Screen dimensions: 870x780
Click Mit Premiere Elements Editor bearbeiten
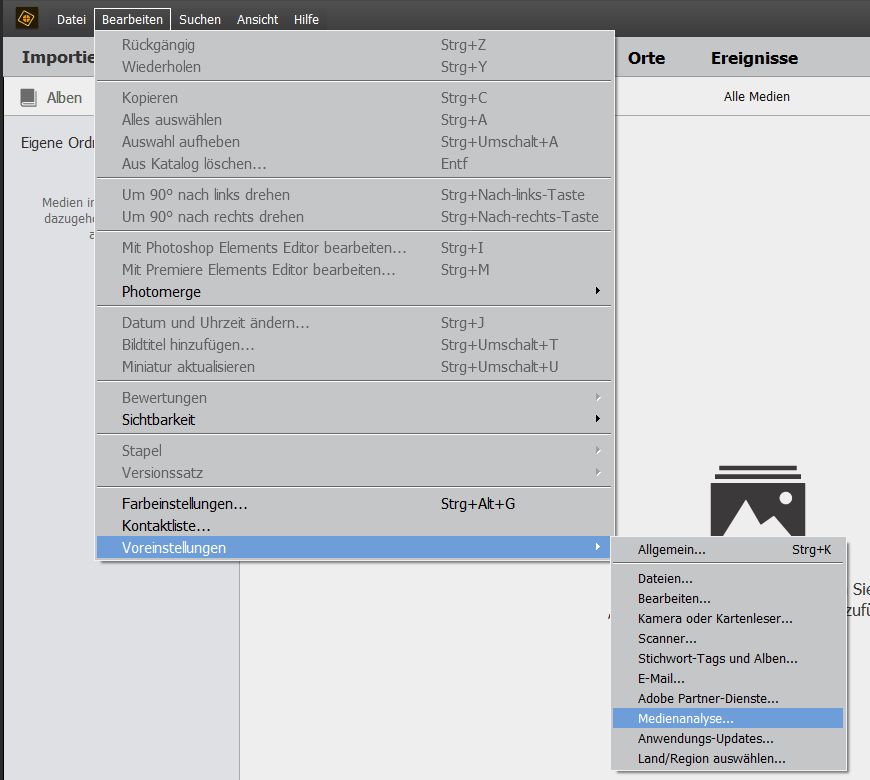[x=354, y=270]
